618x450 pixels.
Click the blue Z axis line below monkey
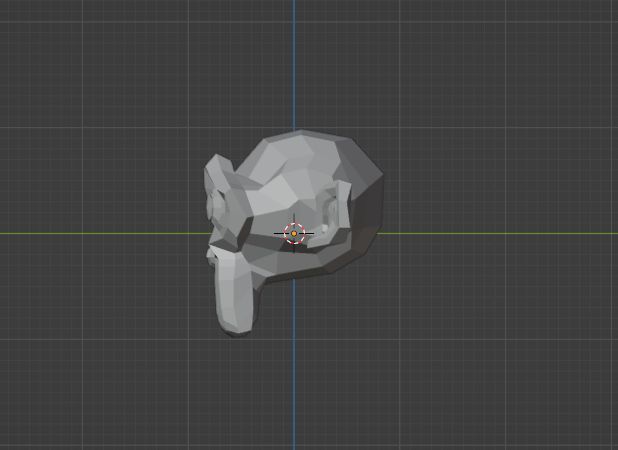tap(294, 390)
